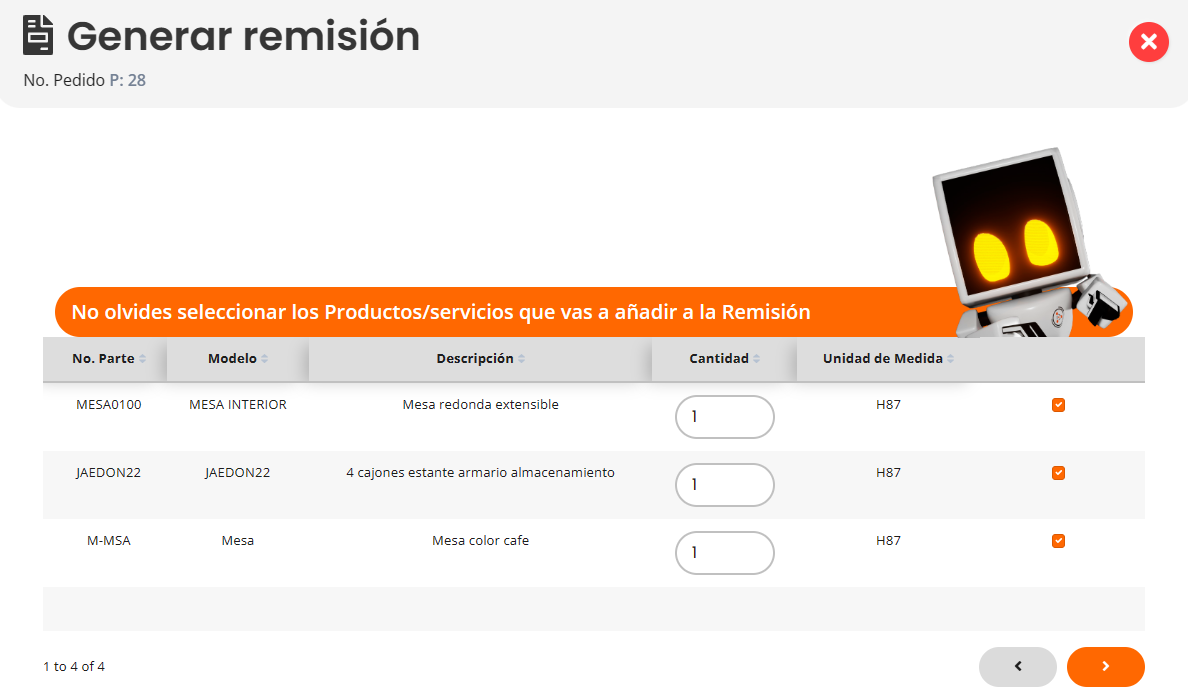Uncheck the MESA0100 product checkbox
This screenshot has width=1188, height=693.
coord(1058,405)
